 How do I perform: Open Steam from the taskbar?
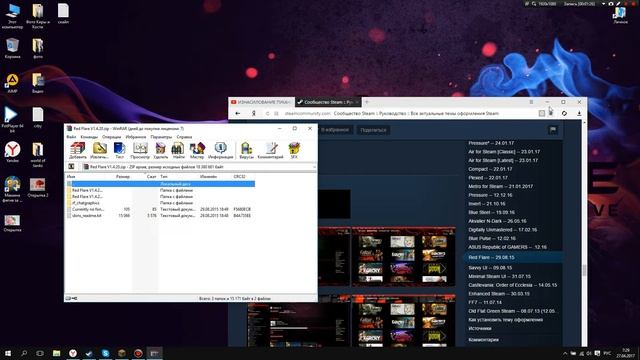coord(89,353)
